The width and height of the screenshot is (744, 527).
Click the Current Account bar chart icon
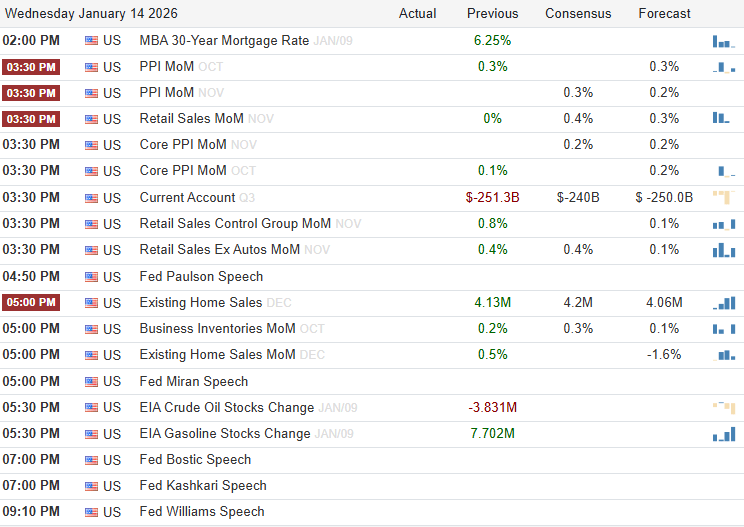coord(723,197)
